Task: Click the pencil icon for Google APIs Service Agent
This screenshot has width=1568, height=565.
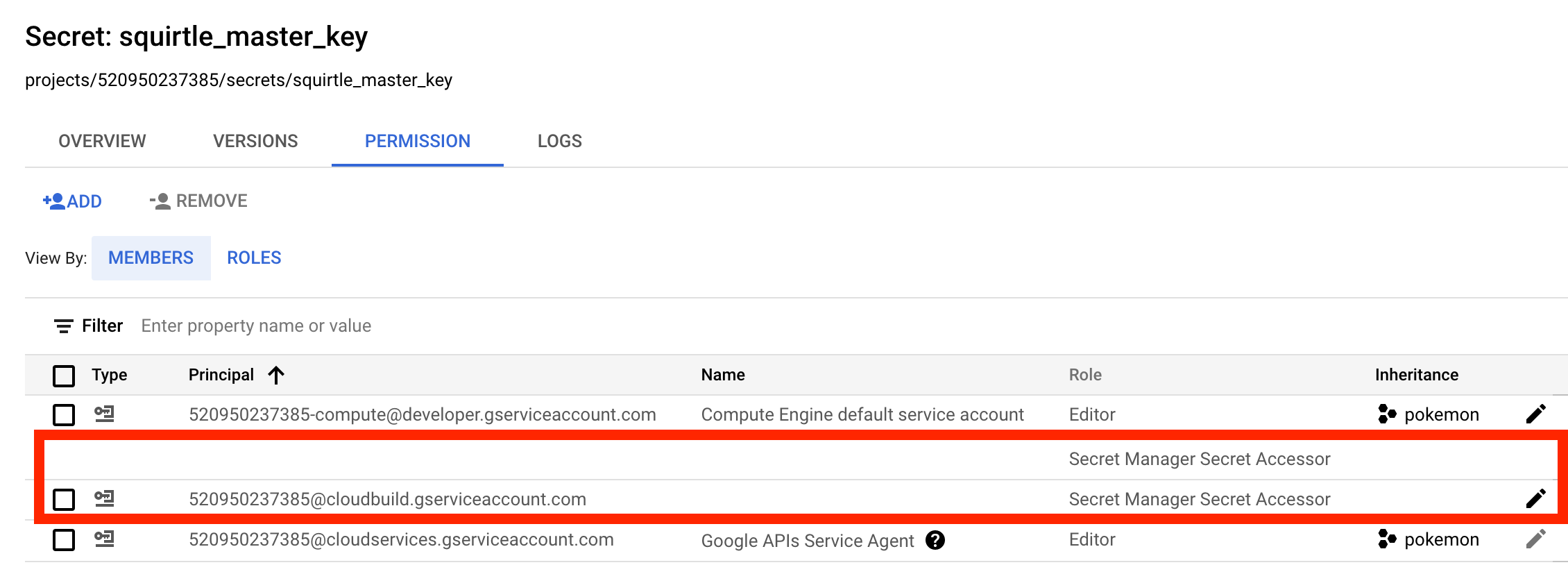Action: tap(1535, 539)
